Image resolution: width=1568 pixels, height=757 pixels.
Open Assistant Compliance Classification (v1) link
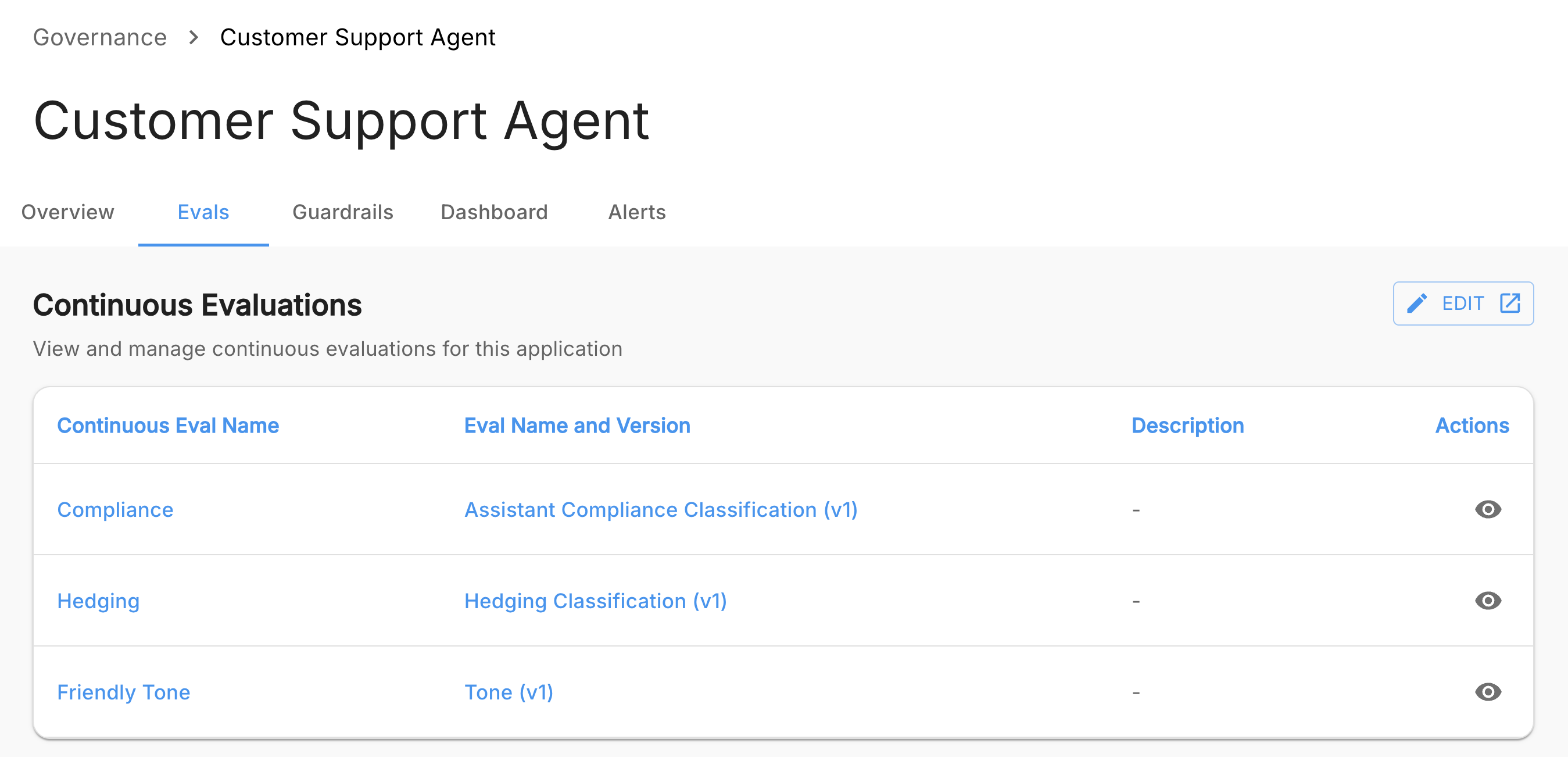660,510
